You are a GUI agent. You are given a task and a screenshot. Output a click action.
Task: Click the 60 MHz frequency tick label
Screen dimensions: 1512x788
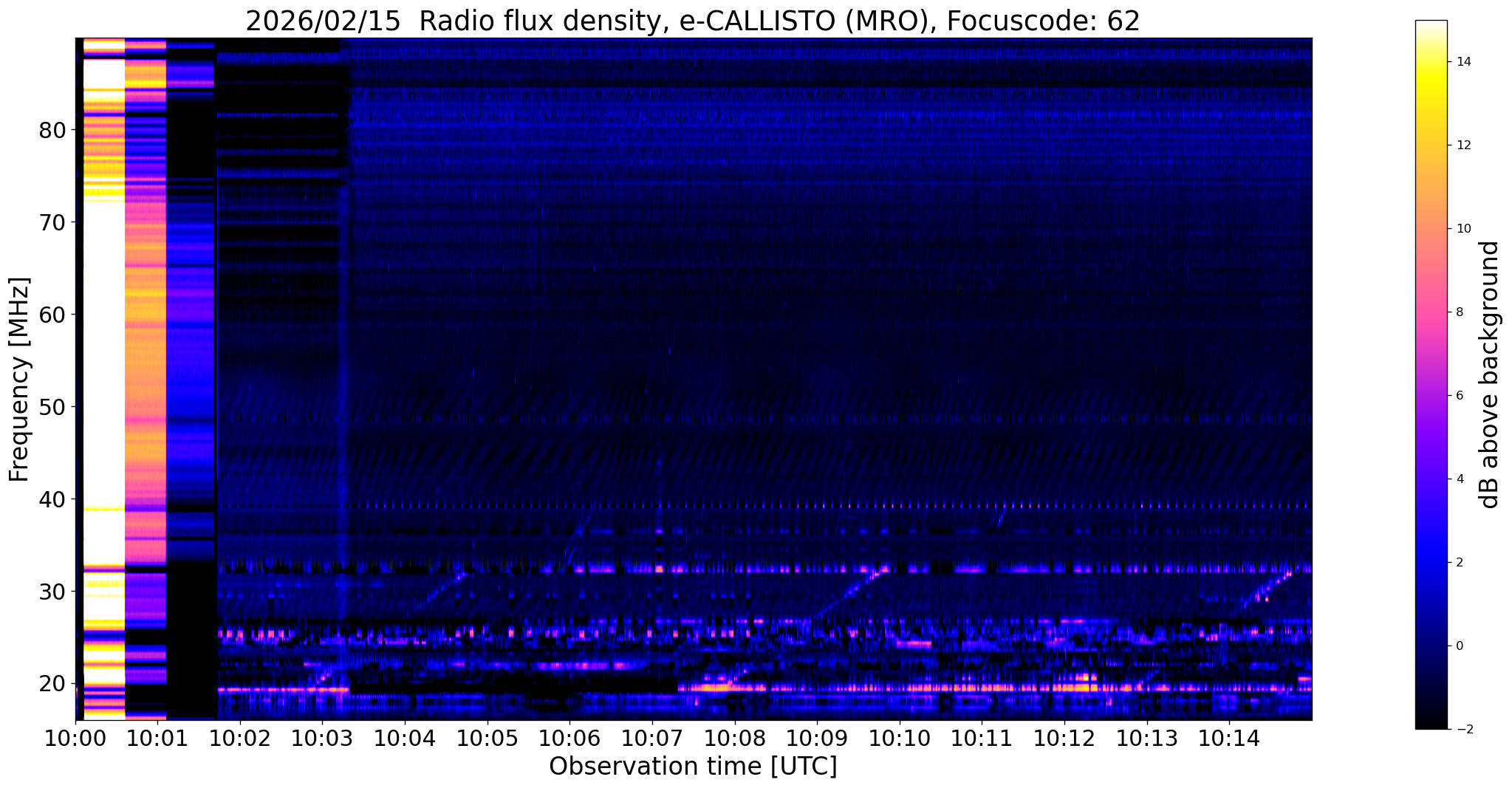point(52,315)
